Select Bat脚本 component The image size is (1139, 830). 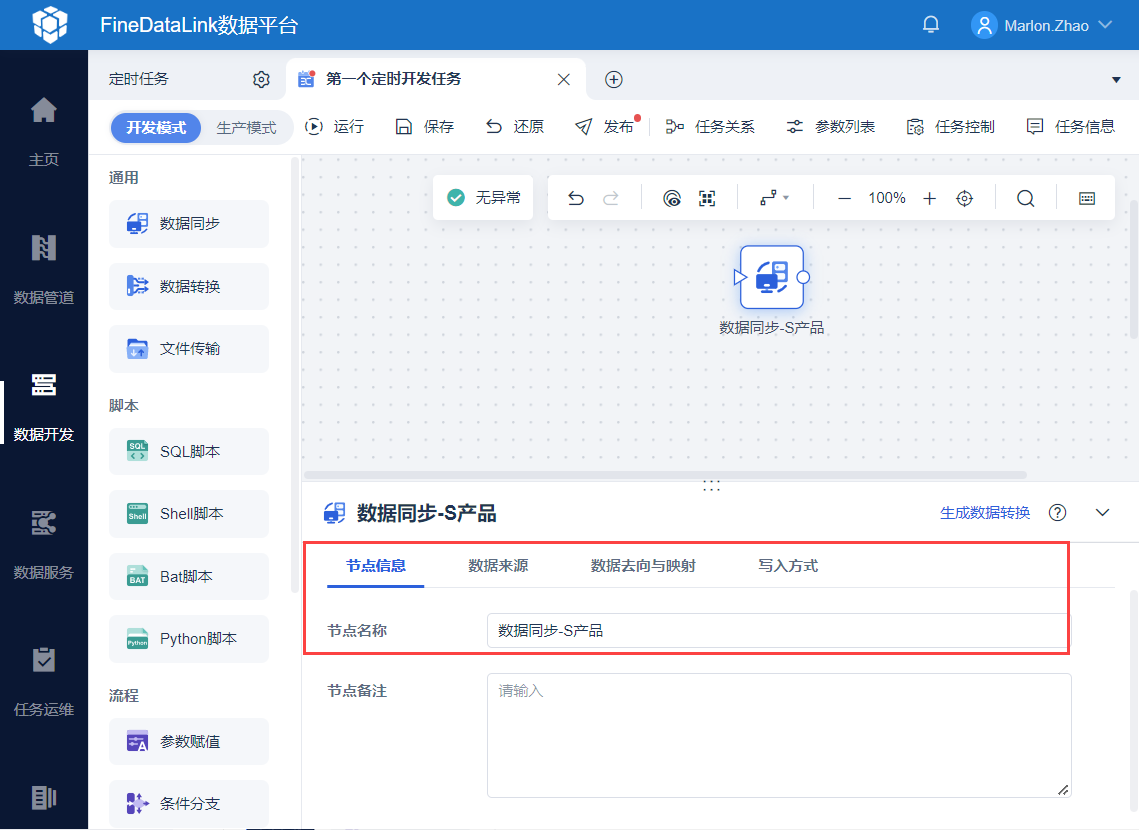189,577
